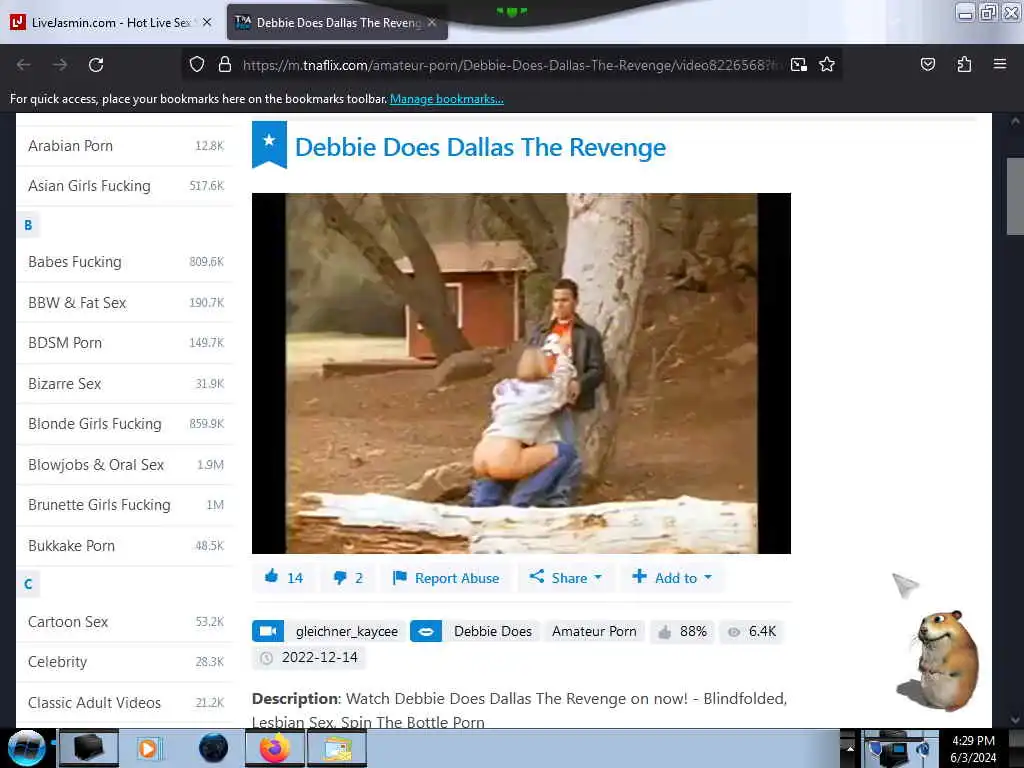Click the letter B section header
Screen dimensions: 1024x768
pyautogui.click(x=28, y=225)
